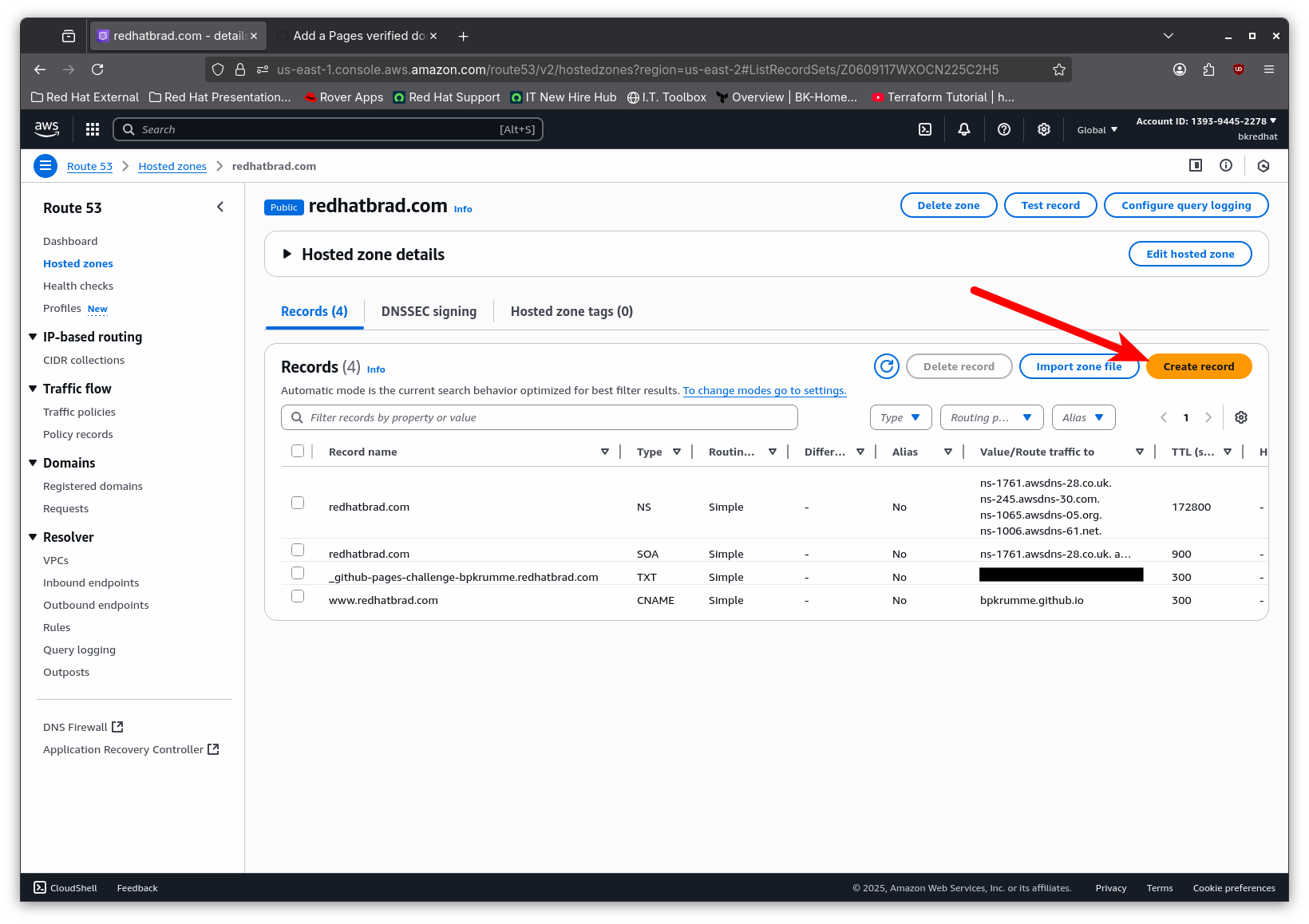Open the help question mark menu
This screenshot has width=1309, height=924.
point(1004,129)
